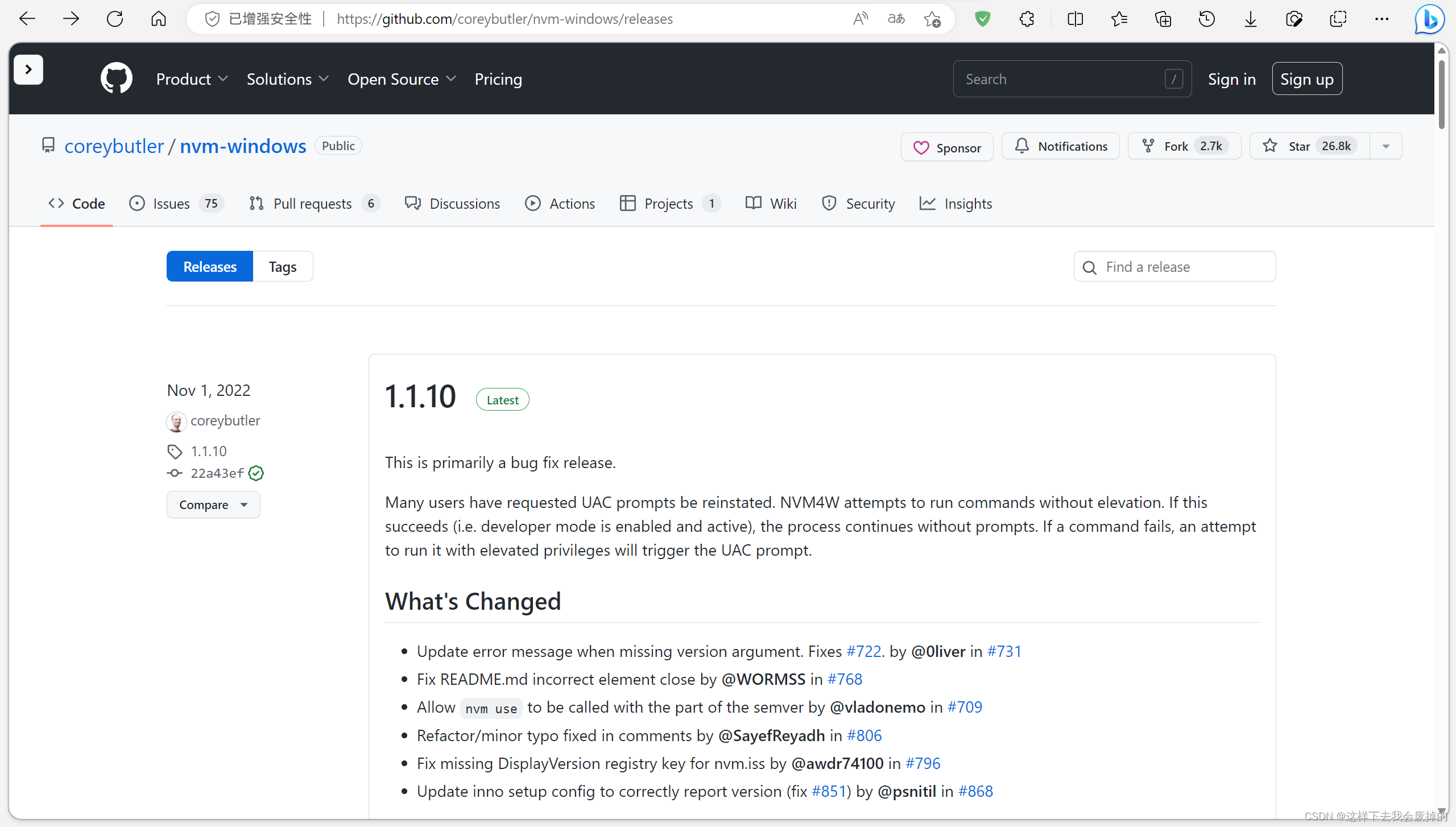The height and width of the screenshot is (827, 1456).
Task: Click the browser forward arrow
Action: tap(71, 19)
